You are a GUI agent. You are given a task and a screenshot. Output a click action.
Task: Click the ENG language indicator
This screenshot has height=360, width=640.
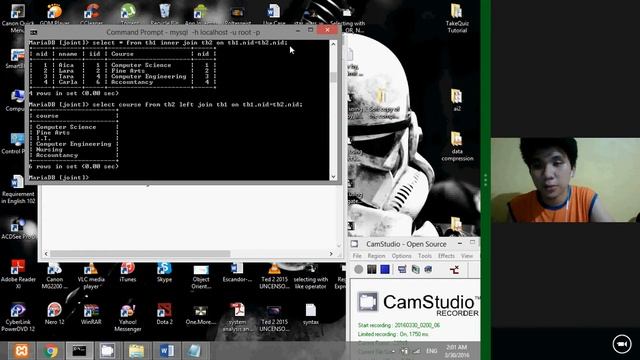(x=431, y=351)
